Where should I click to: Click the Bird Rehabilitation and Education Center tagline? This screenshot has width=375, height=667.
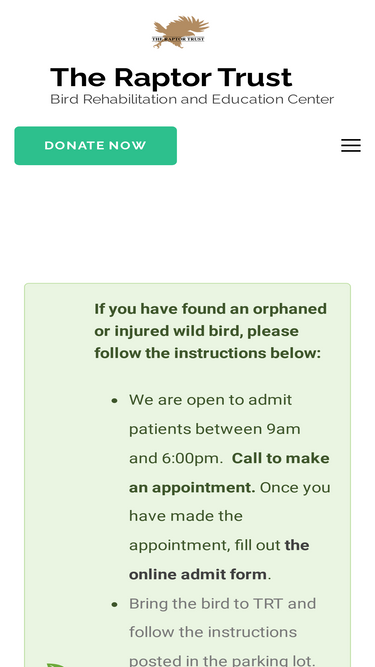pyautogui.click(x=192, y=99)
